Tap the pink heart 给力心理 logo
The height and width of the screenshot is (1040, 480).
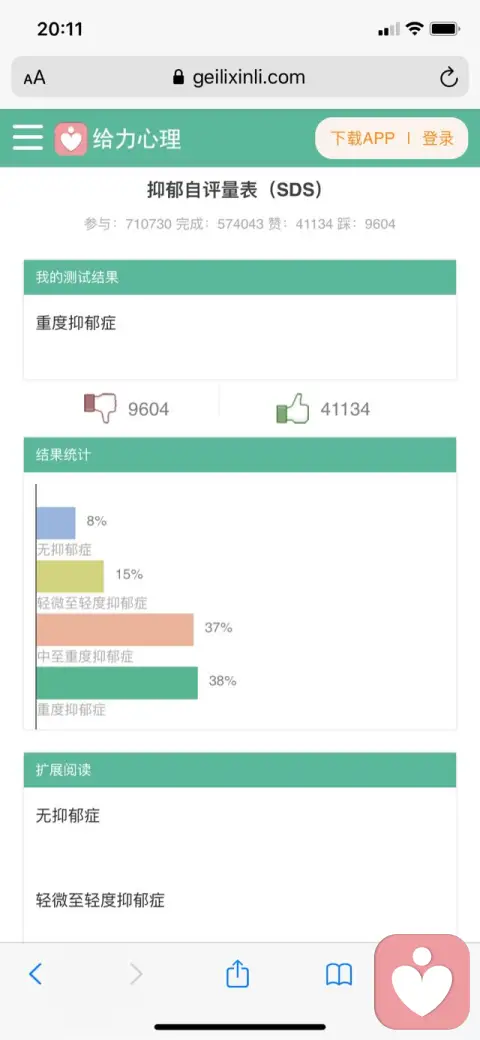(70, 139)
